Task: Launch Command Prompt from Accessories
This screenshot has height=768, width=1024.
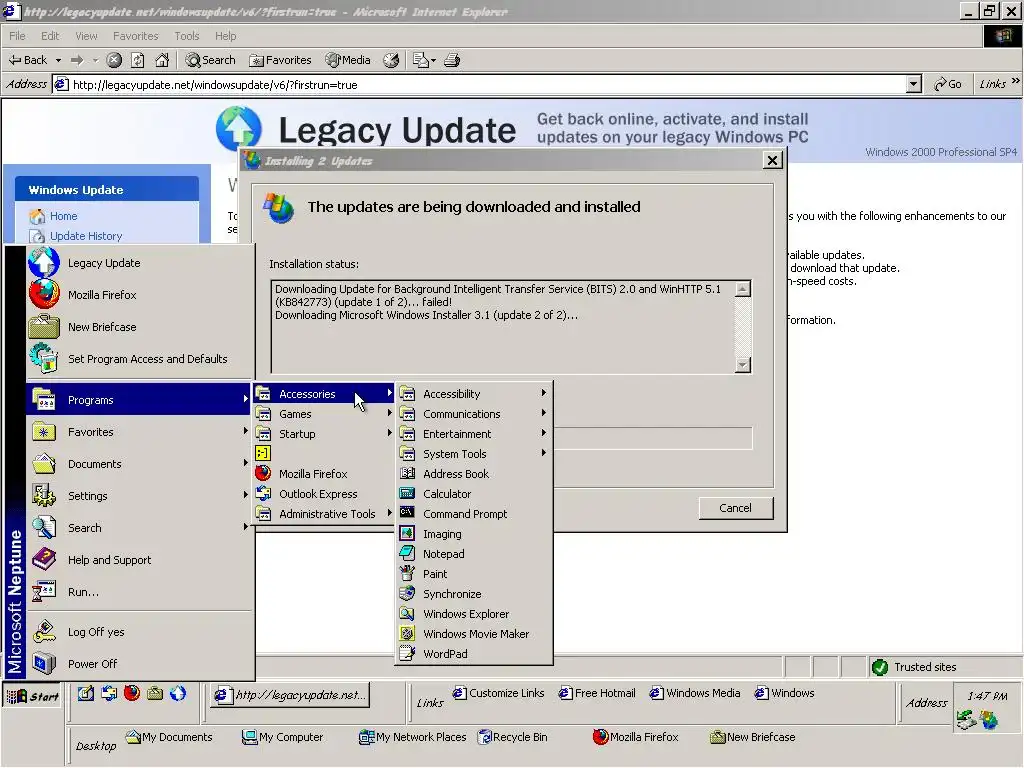Action: pos(474,514)
